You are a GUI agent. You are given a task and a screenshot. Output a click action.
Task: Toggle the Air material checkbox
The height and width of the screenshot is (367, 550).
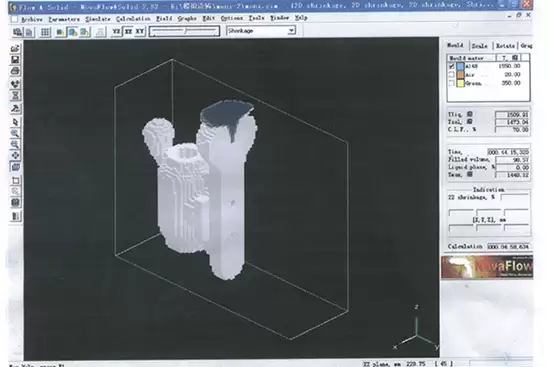click(451, 75)
